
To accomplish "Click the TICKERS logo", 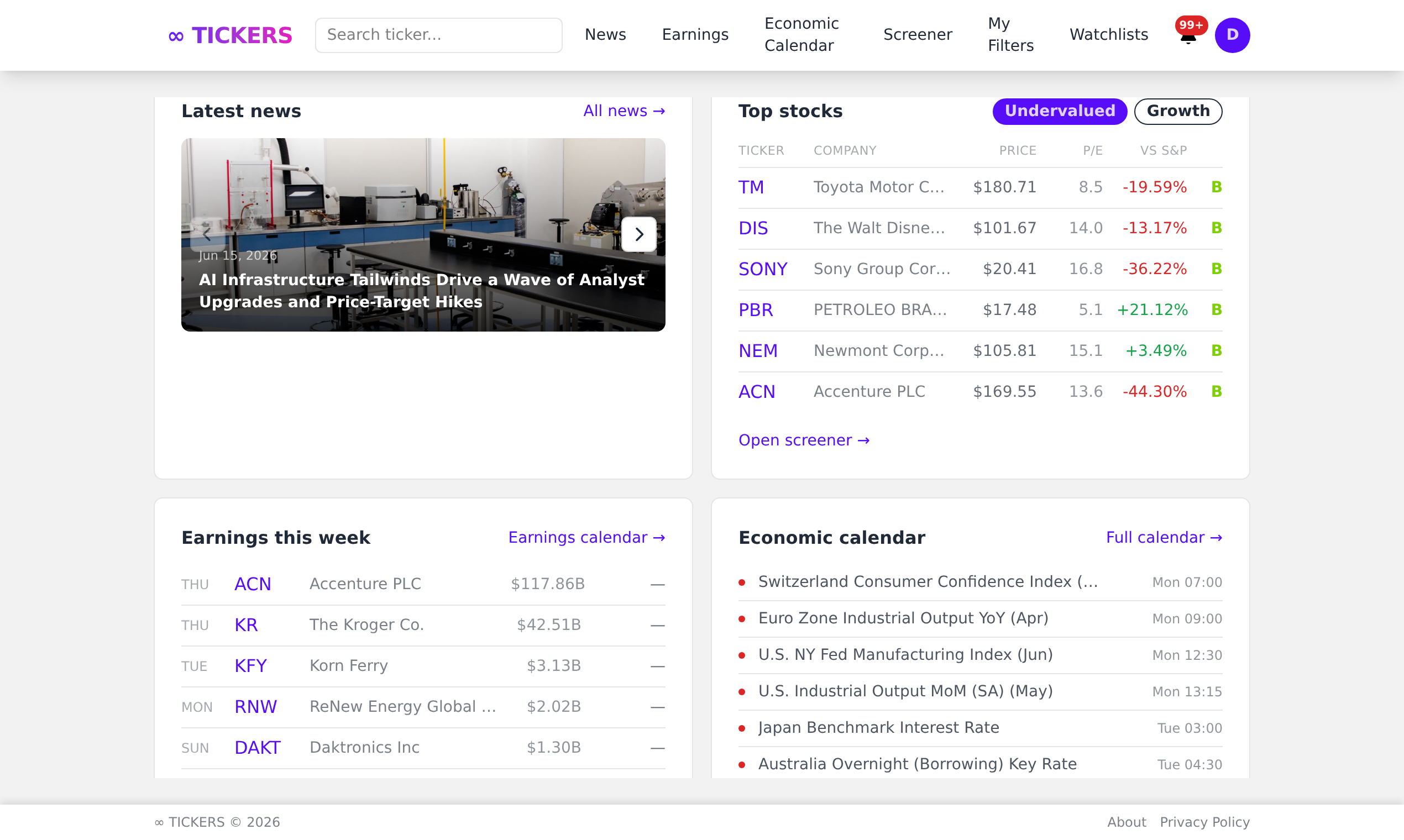I will click(230, 35).
